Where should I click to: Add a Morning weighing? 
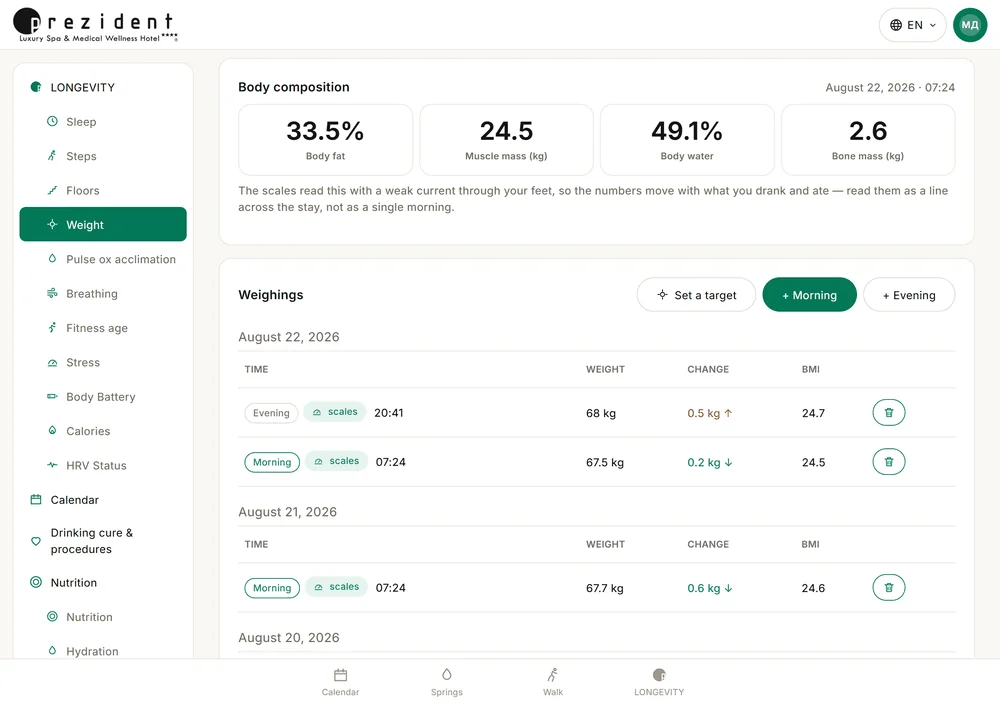point(809,295)
